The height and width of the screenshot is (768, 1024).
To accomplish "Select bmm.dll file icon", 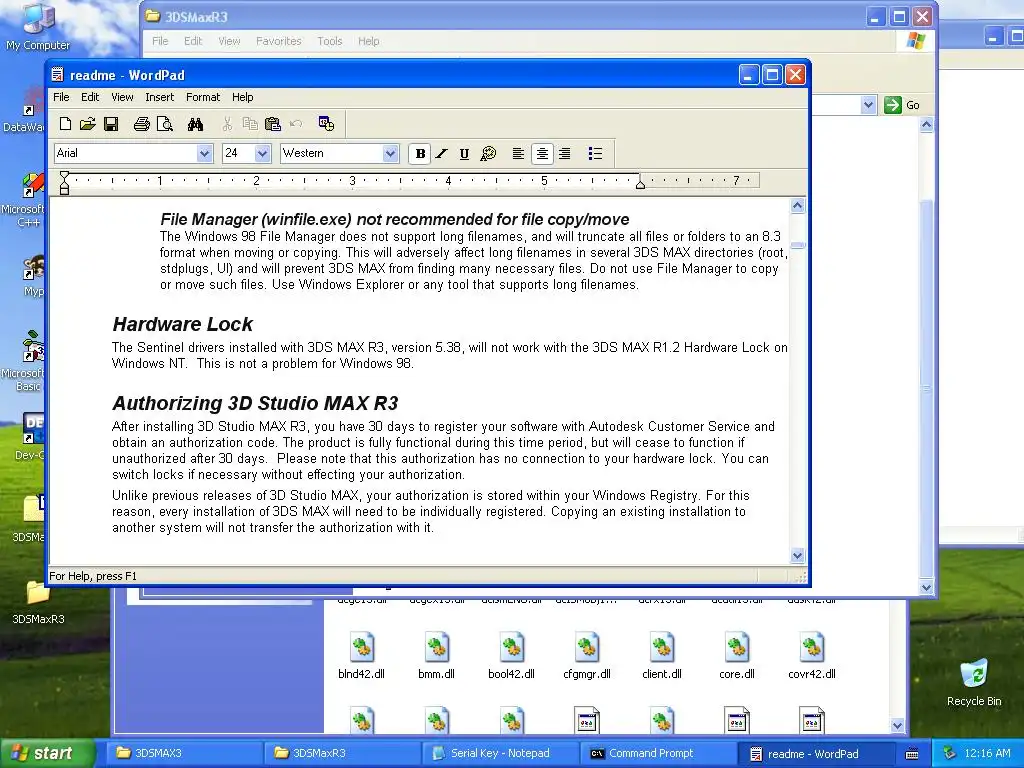I will click(436, 648).
